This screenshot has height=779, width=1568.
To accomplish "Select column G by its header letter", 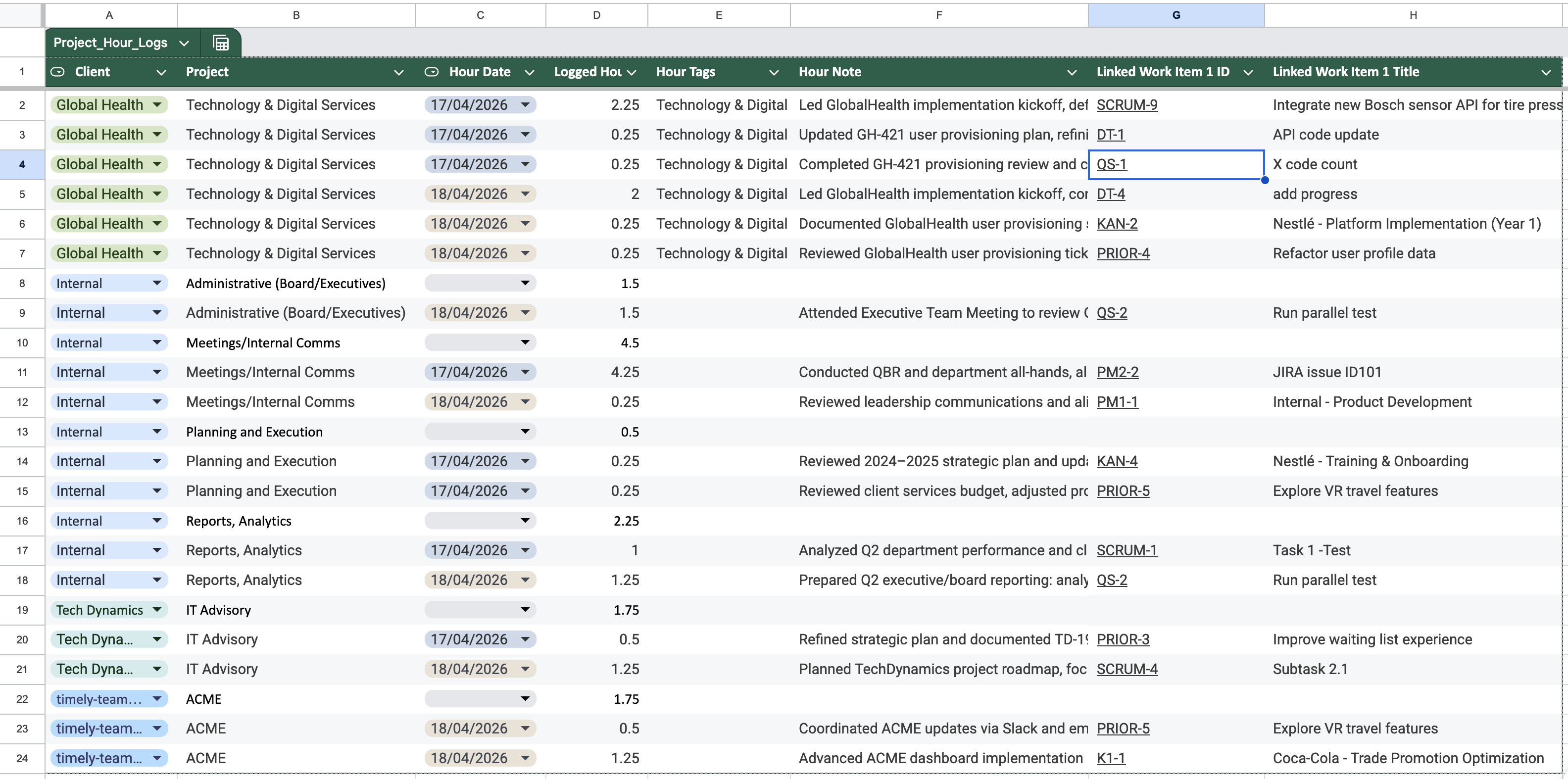I will (1175, 15).
